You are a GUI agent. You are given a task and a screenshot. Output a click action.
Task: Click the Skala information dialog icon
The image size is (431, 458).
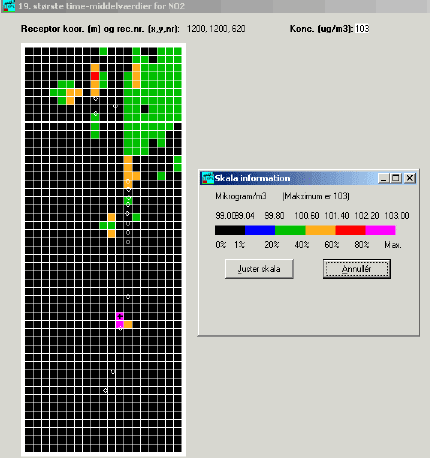click(x=208, y=178)
